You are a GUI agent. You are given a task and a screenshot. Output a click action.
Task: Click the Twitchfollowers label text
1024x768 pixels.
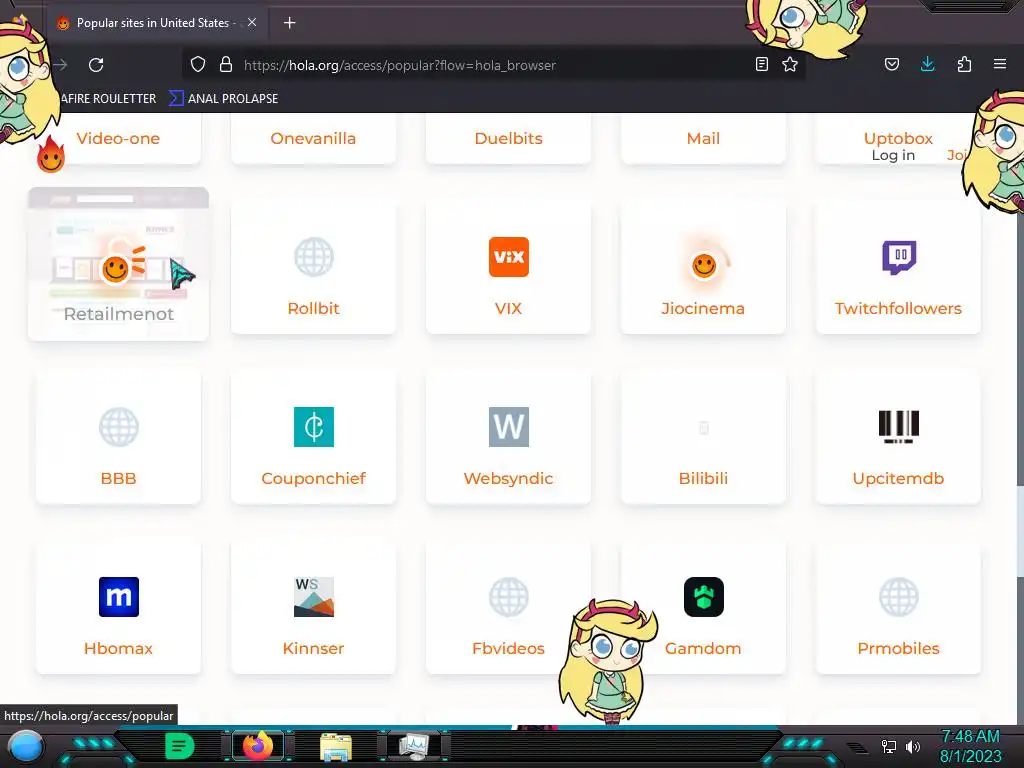899,308
